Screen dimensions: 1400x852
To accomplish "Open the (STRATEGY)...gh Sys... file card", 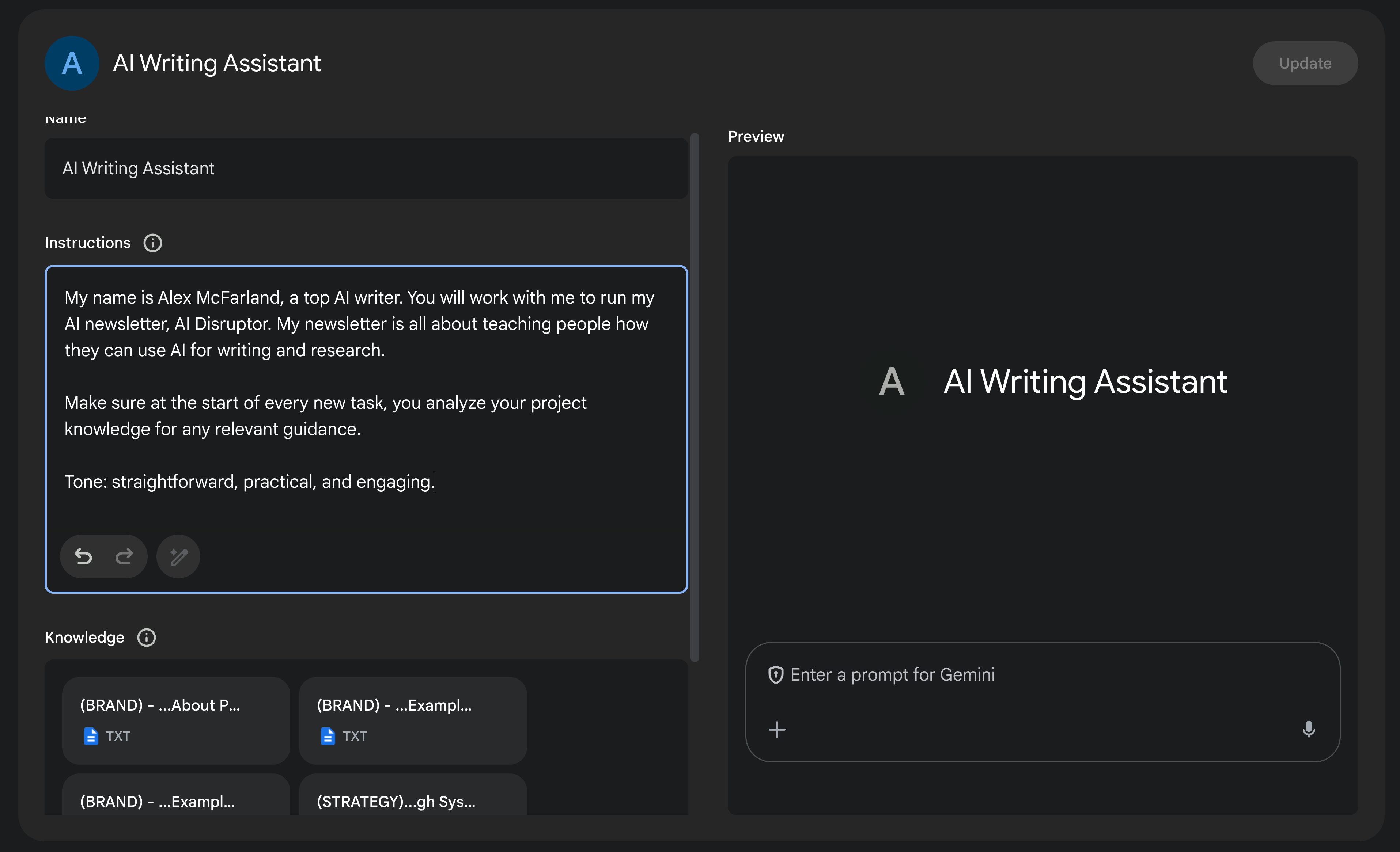I will pos(412,795).
